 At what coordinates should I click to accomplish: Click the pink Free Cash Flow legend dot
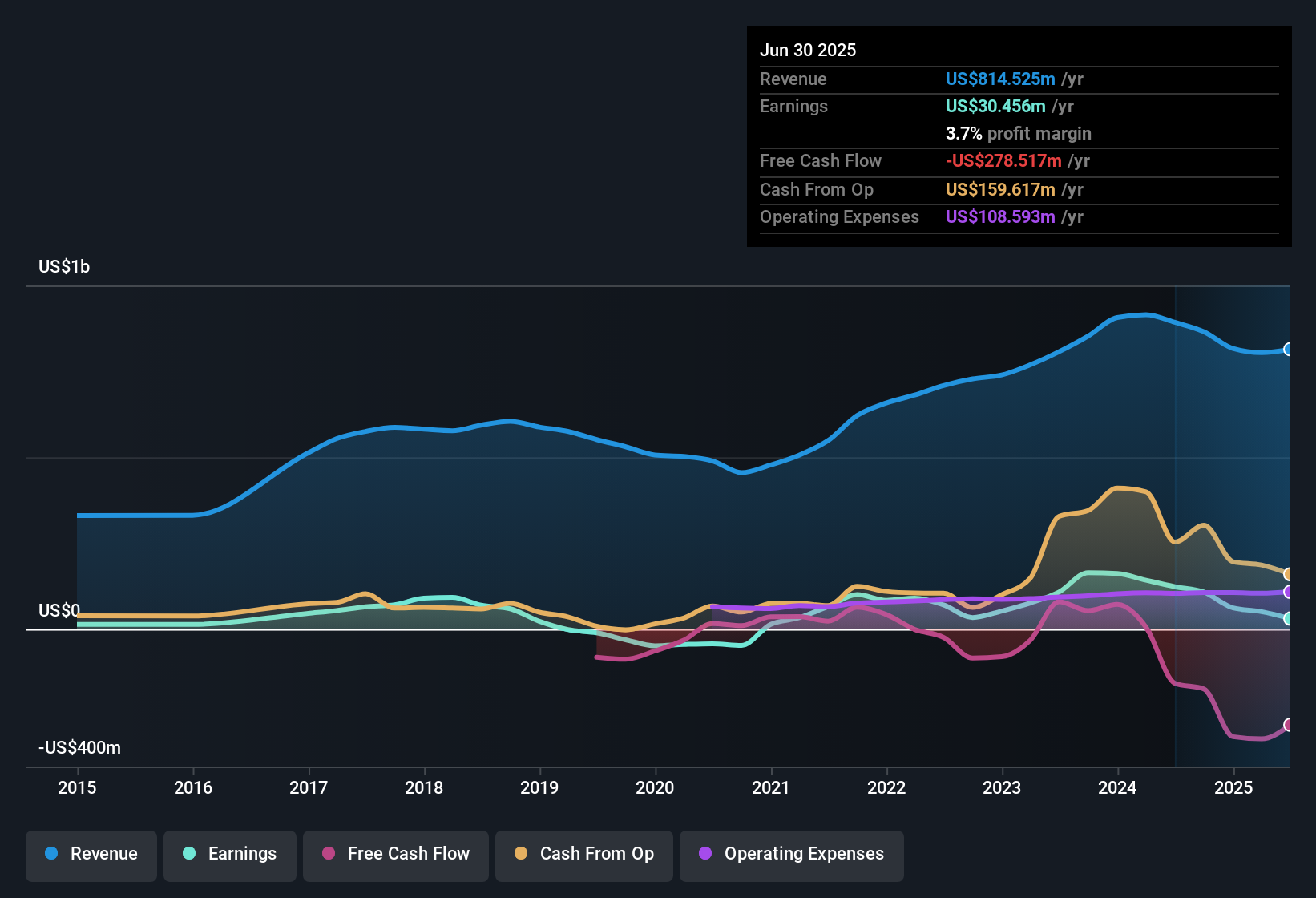tap(328, 854)
